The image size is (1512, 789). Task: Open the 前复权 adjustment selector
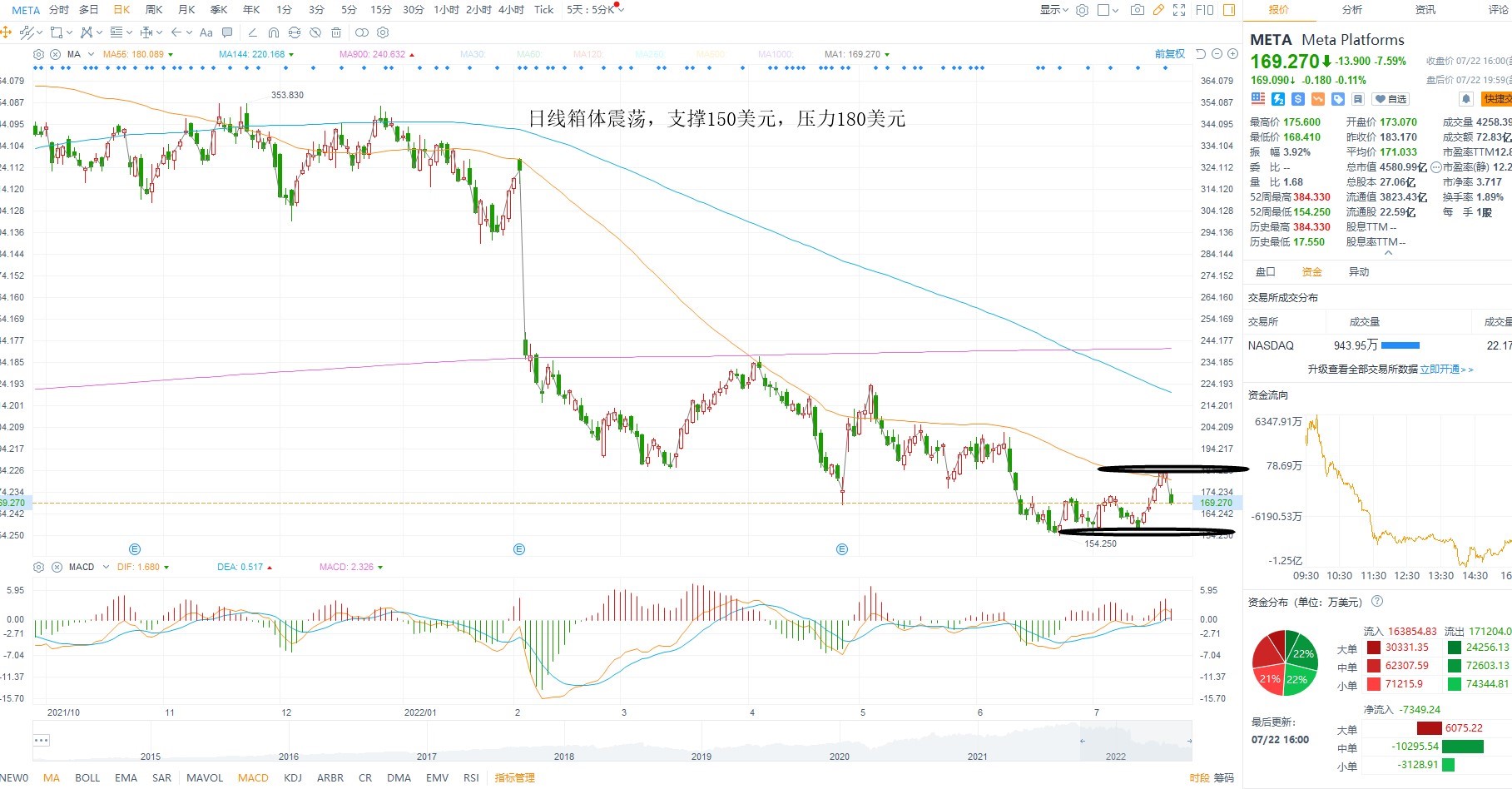(1169, 54)
